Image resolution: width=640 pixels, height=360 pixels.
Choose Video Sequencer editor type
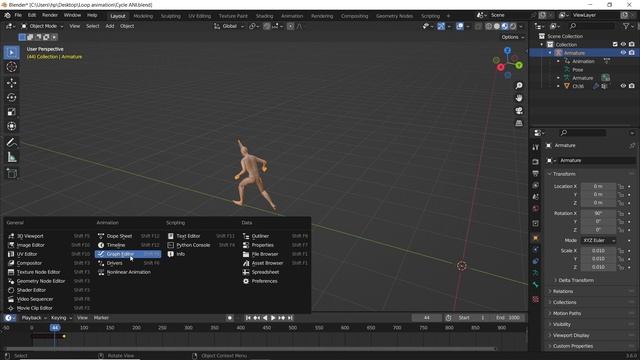49,299
